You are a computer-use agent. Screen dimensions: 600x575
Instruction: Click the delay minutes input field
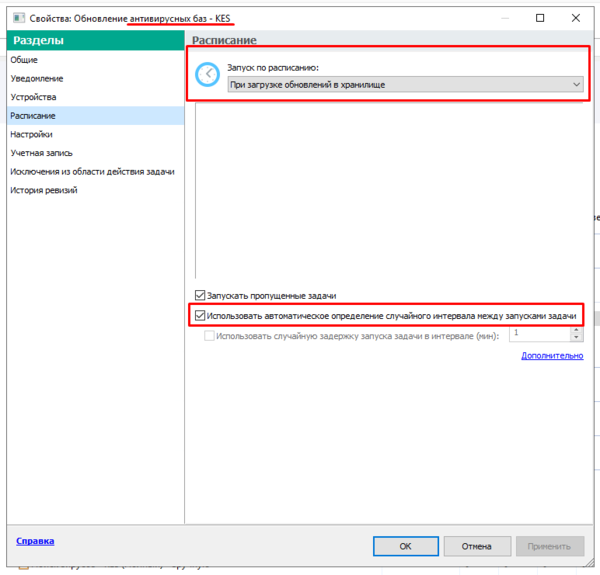(x=540, y=334)
